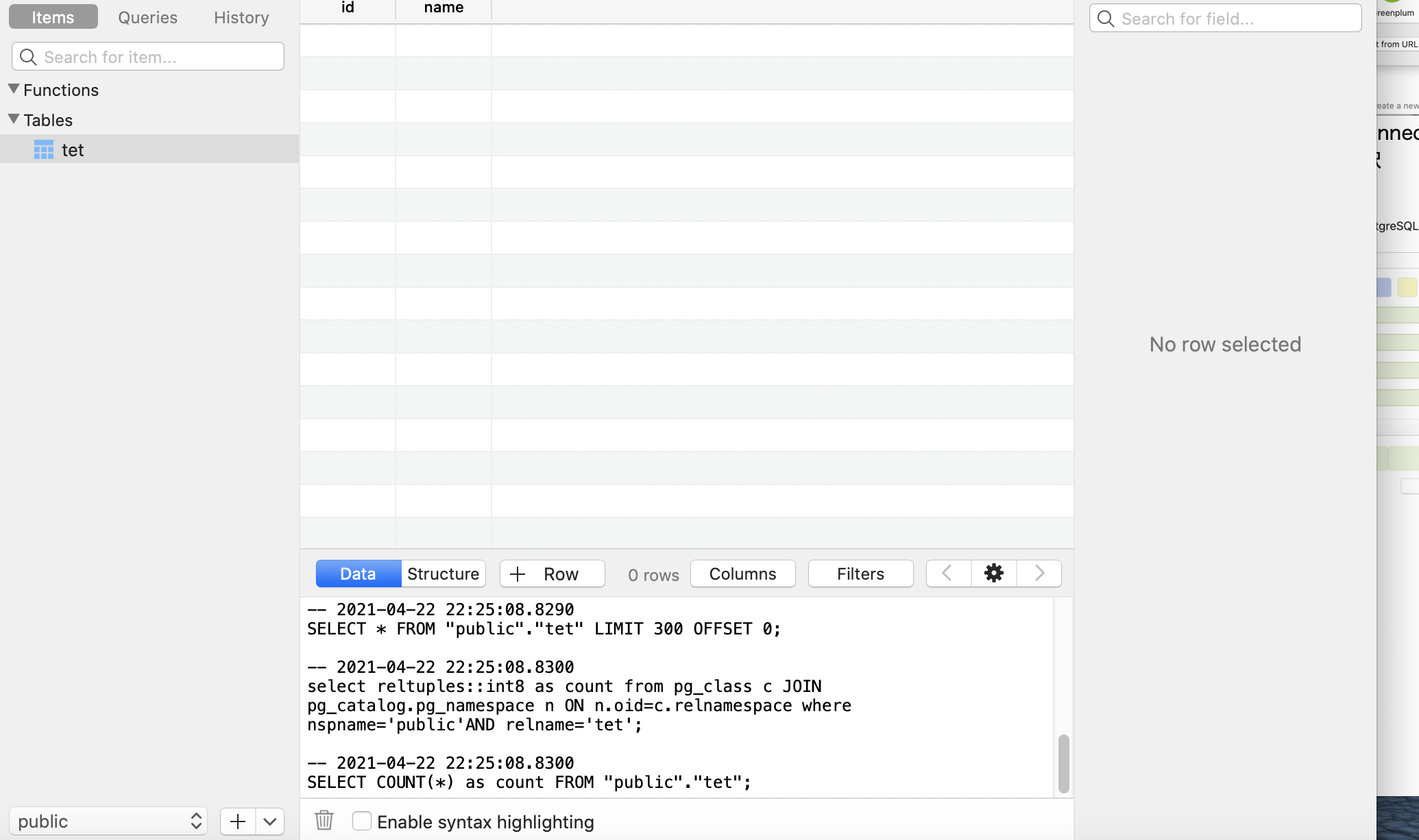Image resolution: width=1419 pixels, height=840 pixels.
Task: Collapse the Tables section
Action: tap(14, 119)
